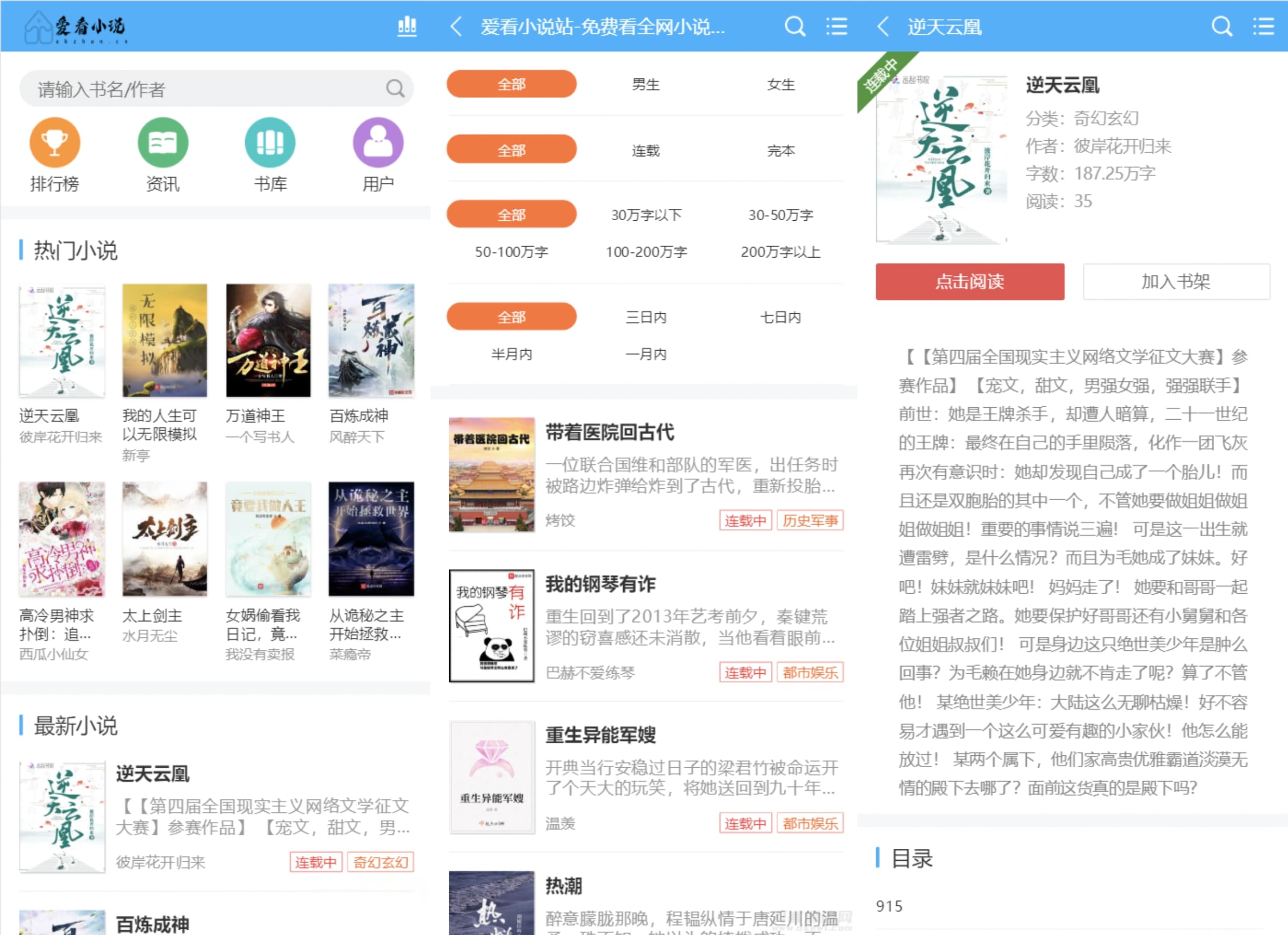This screenshot has width=1288, height=935.
Task: Open search in 爱看小说站 page header
Action: point(795,26)
